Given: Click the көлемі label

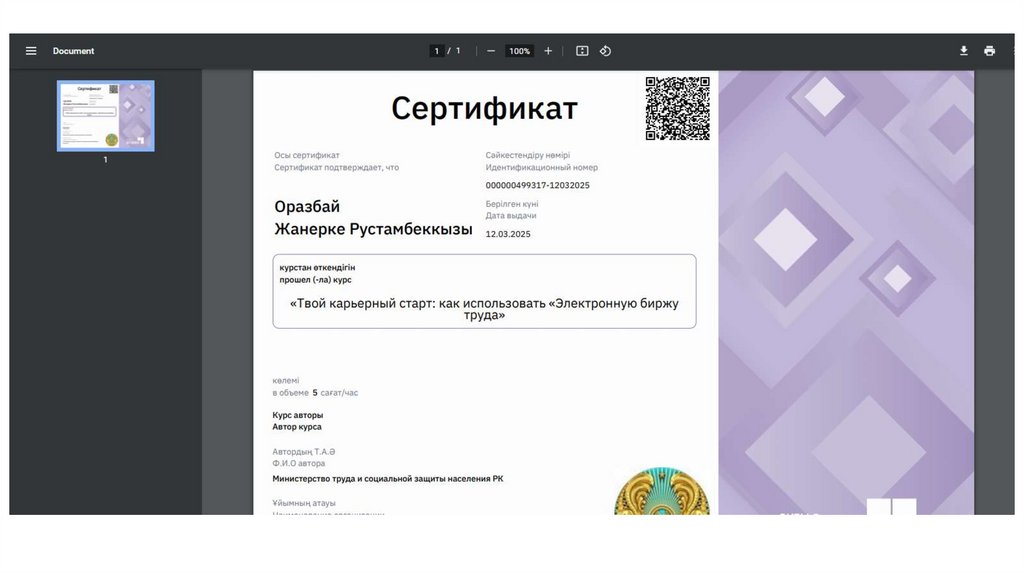Looking at the screenshot, I should click(x=286, y=381).
